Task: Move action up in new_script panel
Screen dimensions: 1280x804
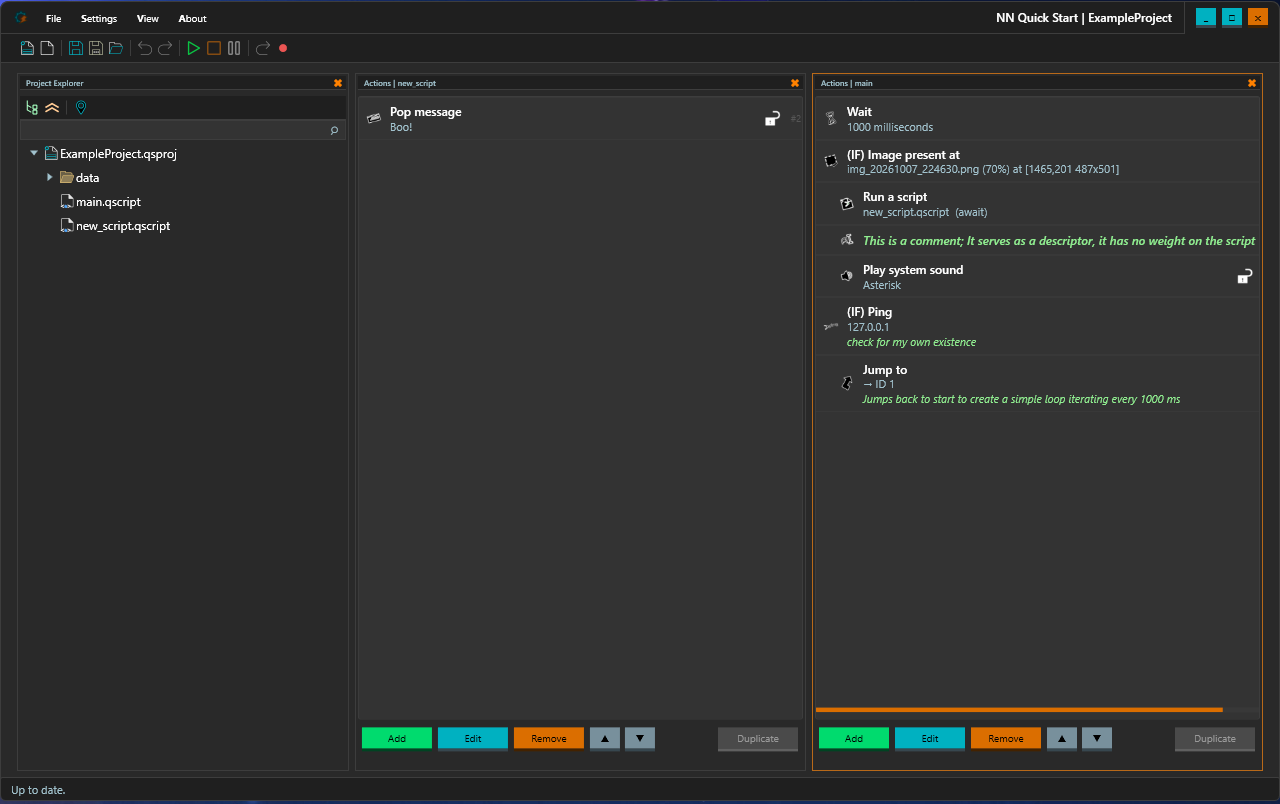Action: 605,738
